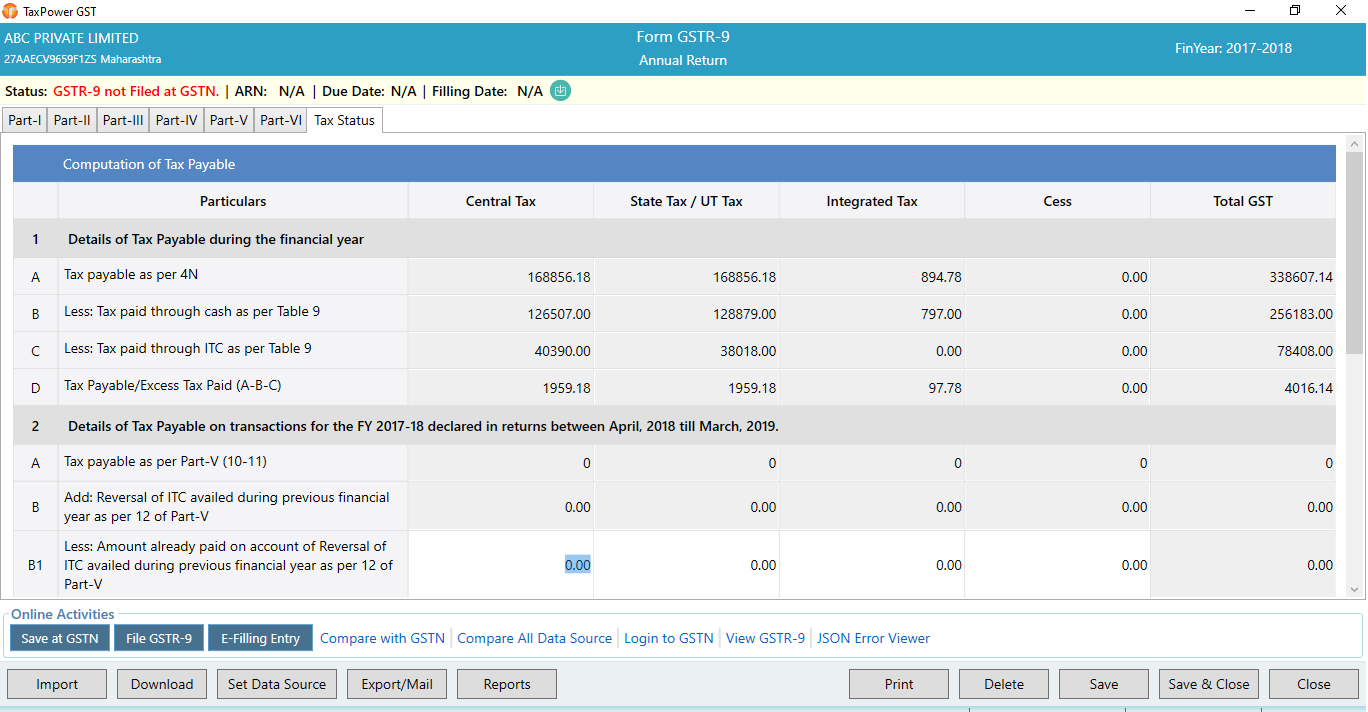Image resolution: width=1368 pixels, height=712 pixels.
Task: Click 'Tax payable as per Part-V (10-11)' label
Action: 165,462
